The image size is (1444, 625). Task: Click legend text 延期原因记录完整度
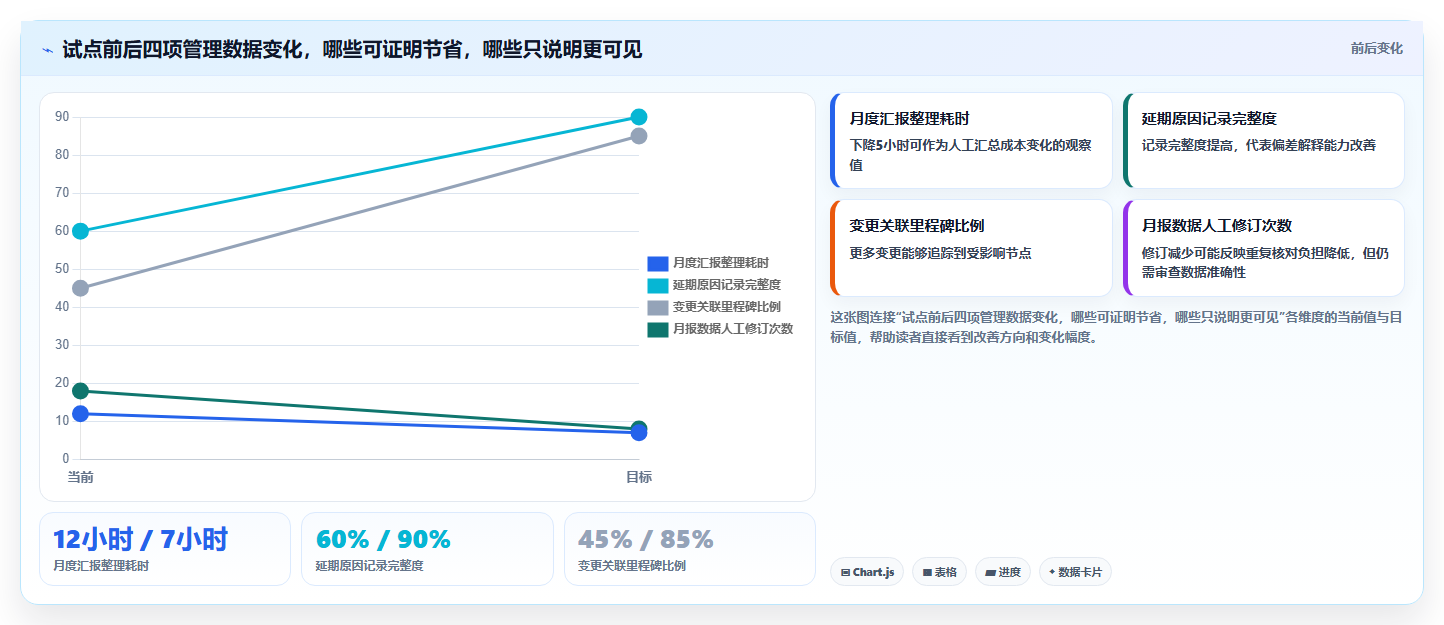coord(727,285)
